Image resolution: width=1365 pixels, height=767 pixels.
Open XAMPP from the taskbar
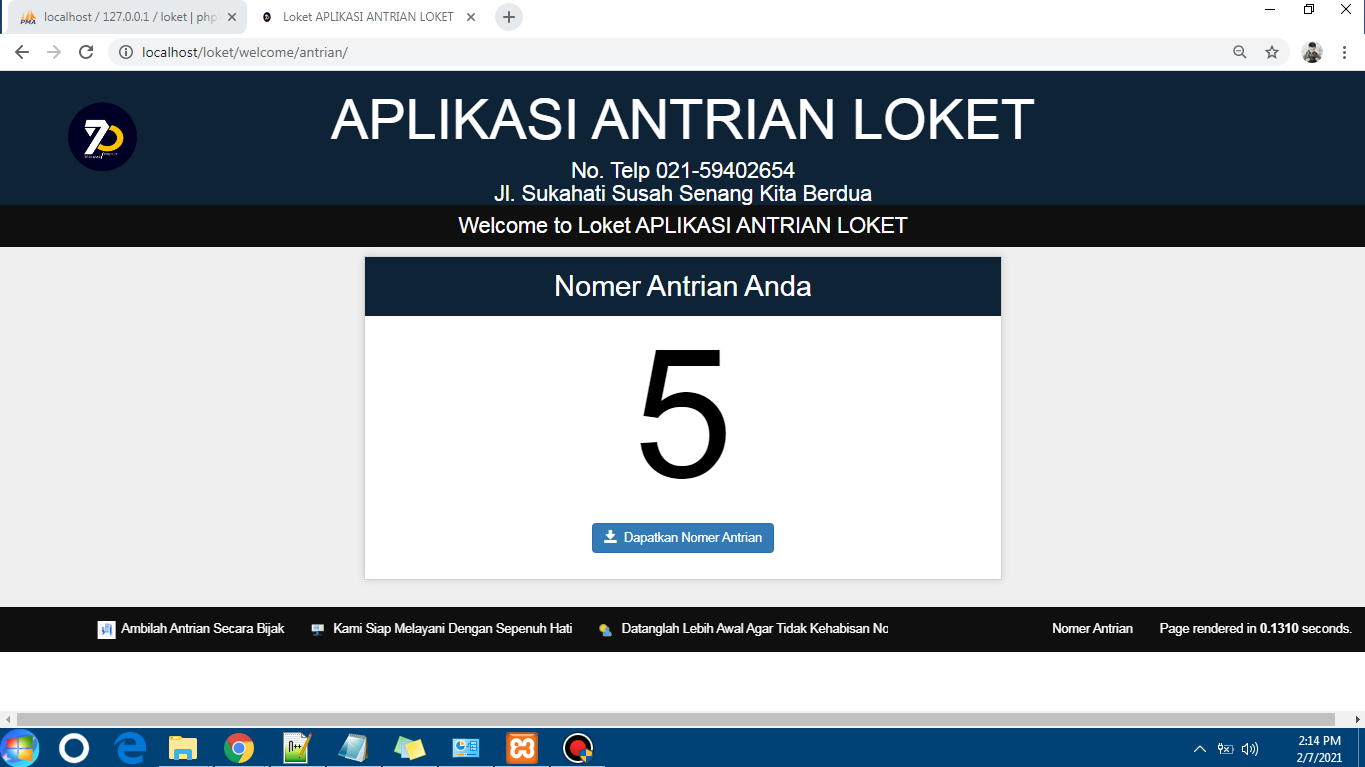click(x=522, y=747)
